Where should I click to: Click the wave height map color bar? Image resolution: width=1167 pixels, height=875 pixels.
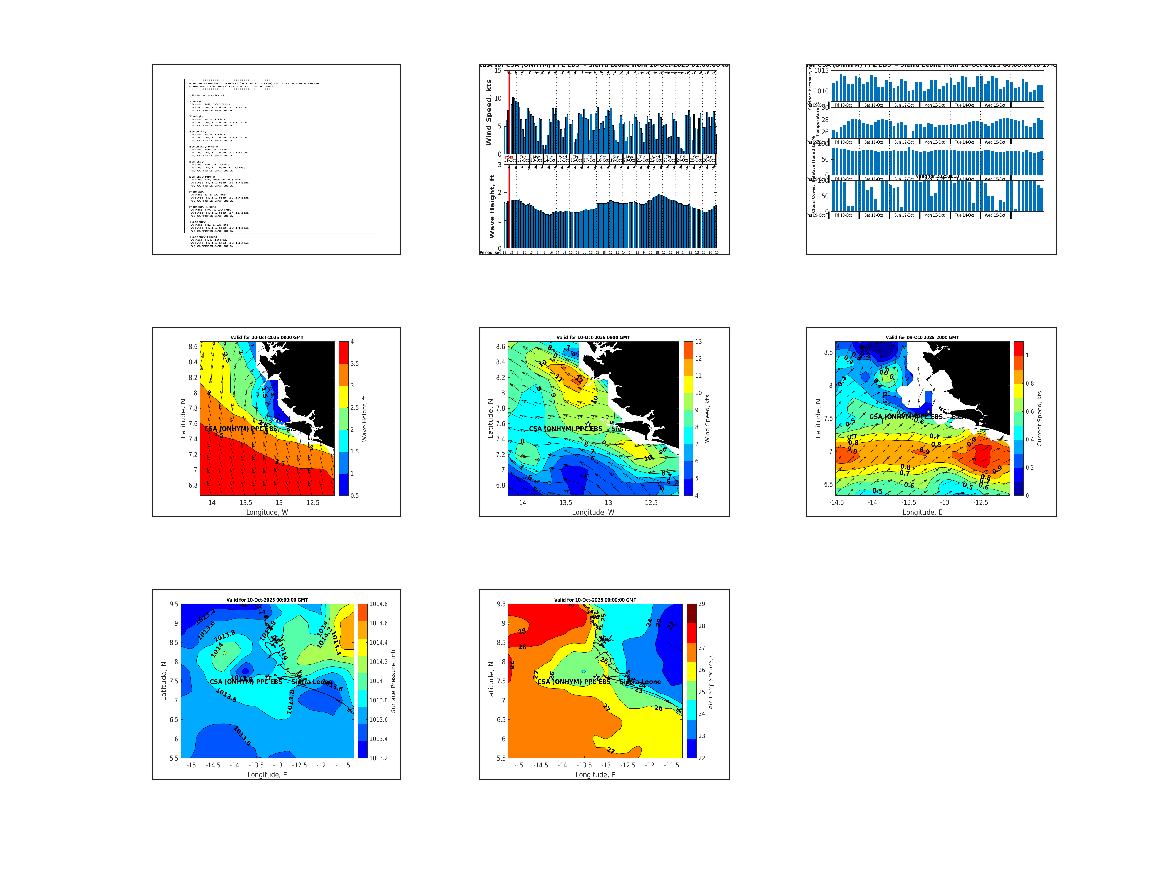(x=343, y=418)
